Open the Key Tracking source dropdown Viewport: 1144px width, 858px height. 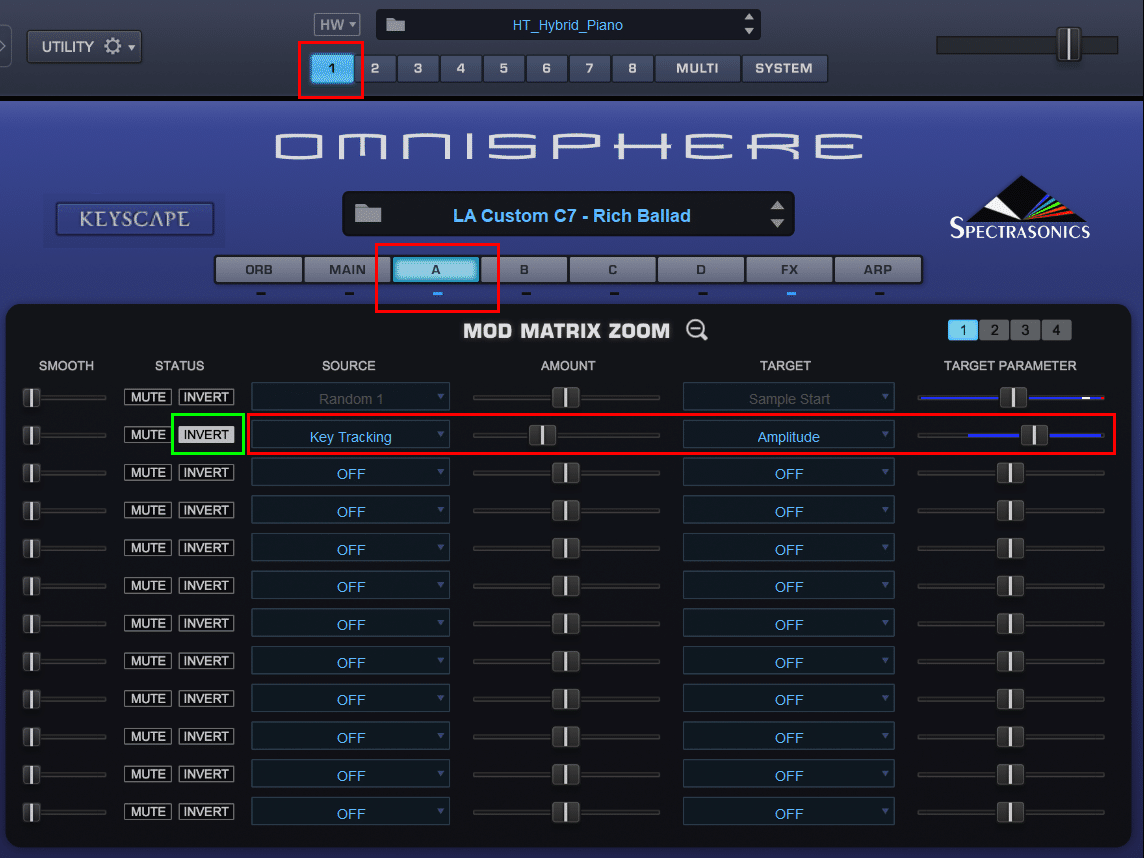pyautogui.click(x=350, y=434)
